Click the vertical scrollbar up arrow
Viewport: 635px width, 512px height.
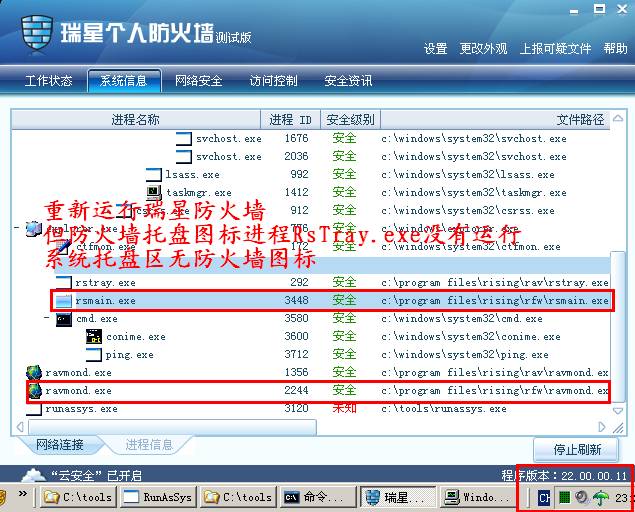tap(618, 119)
